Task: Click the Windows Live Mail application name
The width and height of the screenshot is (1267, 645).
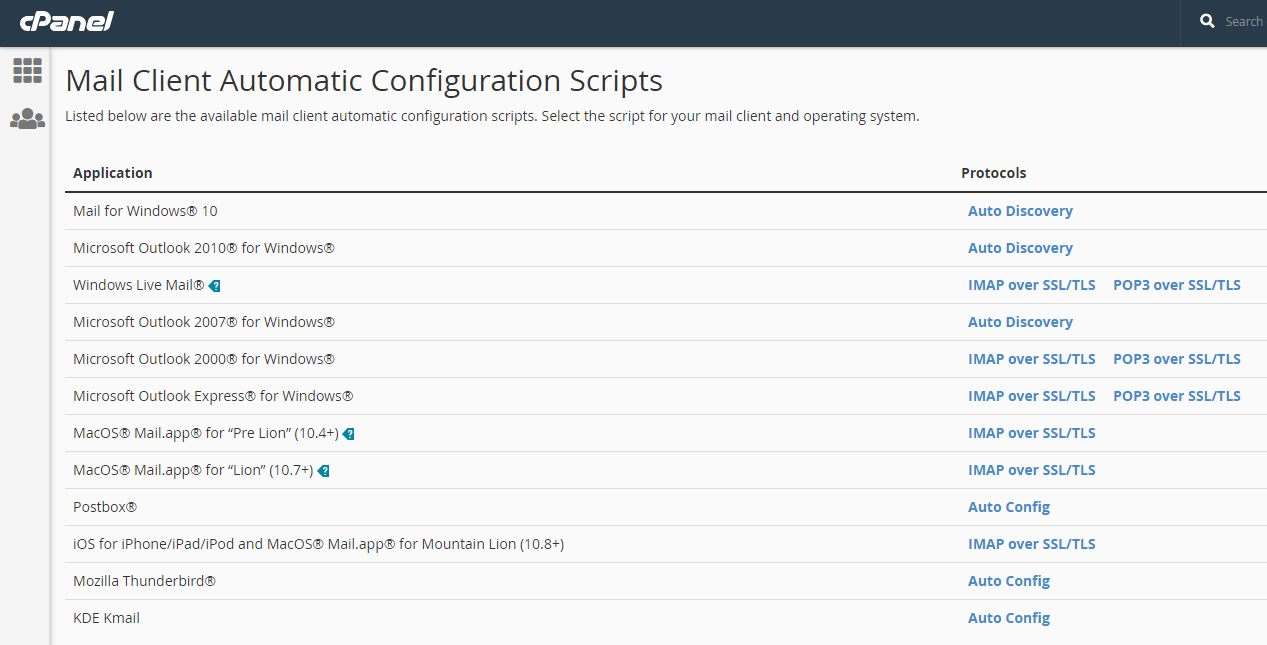Action: (x=139, y=285)
